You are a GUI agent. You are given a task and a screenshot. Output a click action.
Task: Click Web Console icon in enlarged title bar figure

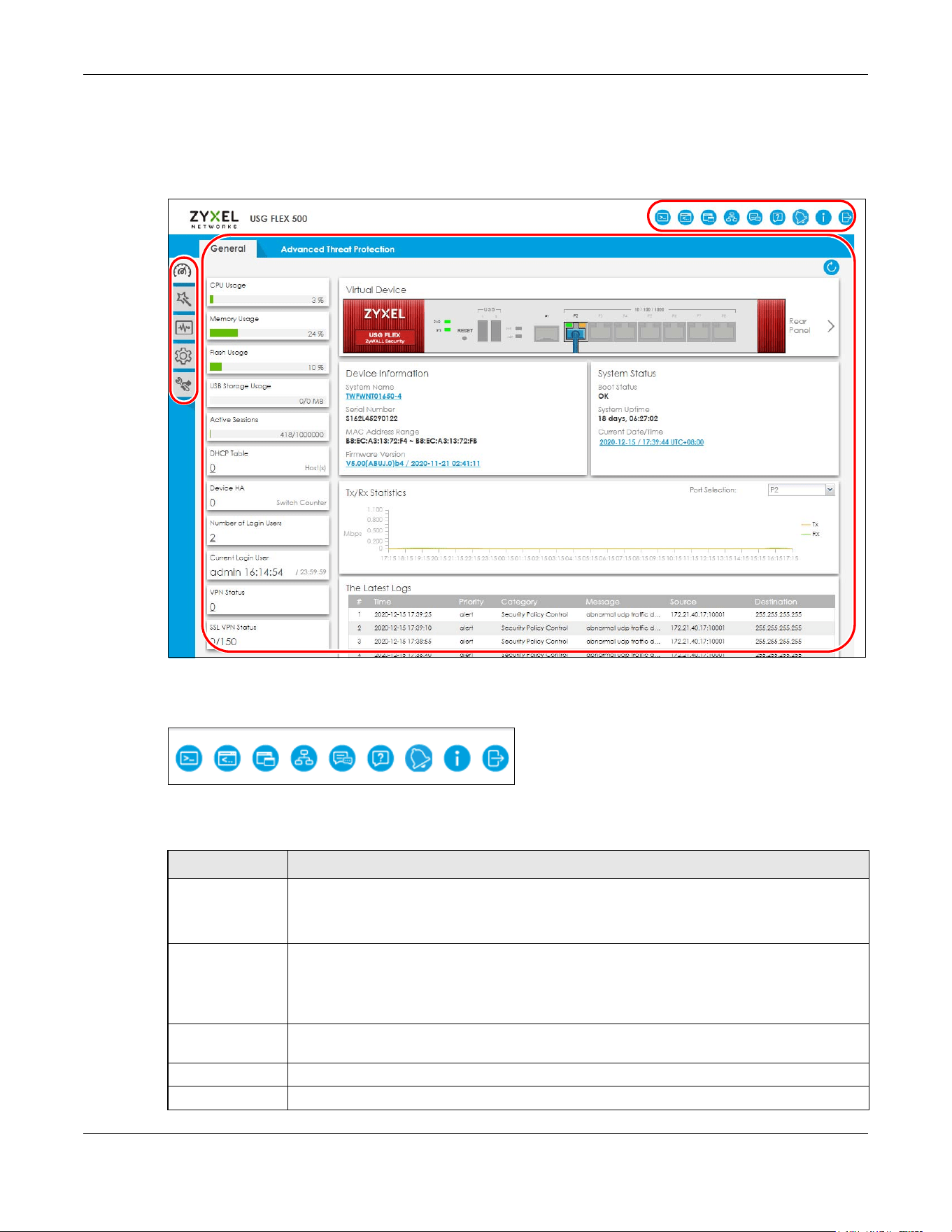(x=189, y=758)
